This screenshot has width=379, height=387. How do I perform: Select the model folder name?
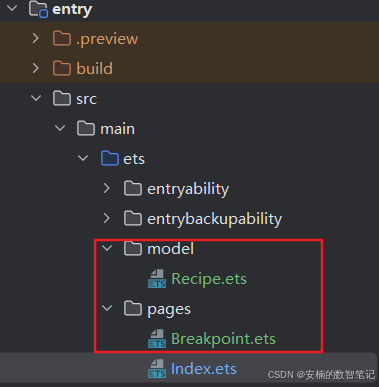click(x=171, y=249)
